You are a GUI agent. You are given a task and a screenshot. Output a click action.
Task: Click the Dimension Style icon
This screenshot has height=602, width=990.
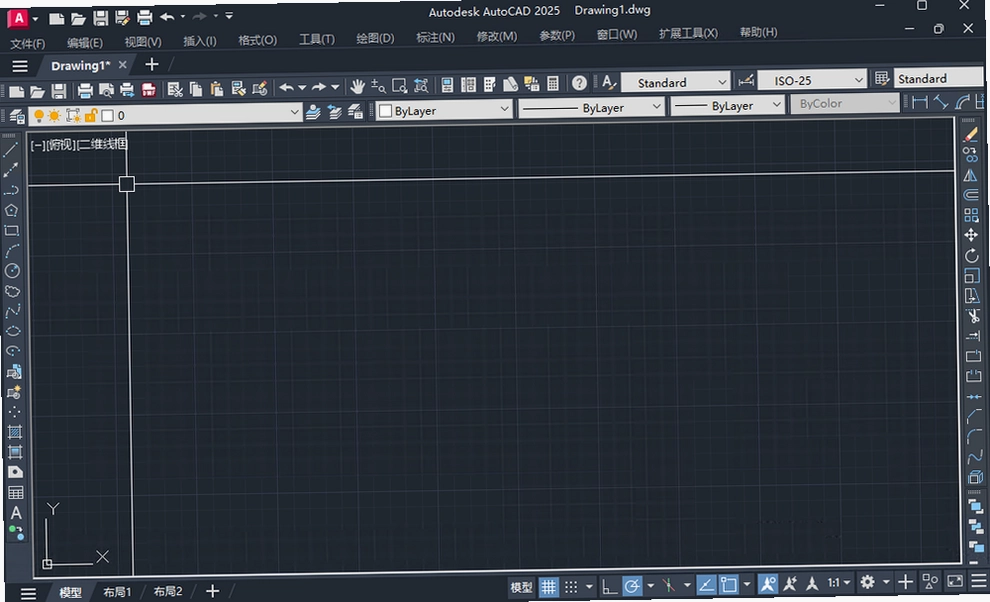(746, 80)
